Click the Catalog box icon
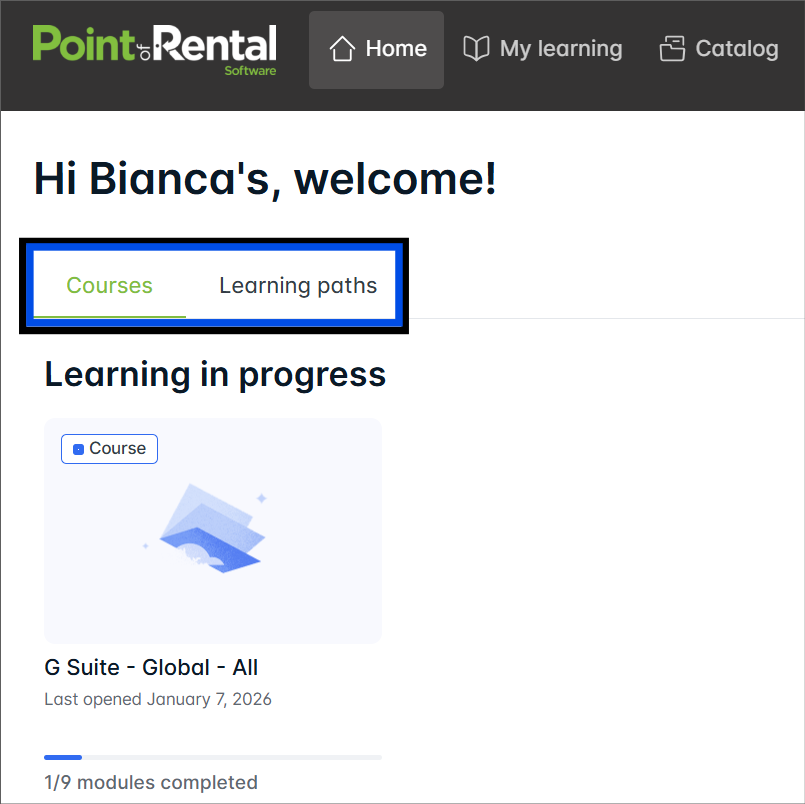This screenshot has width=805, height=804. tap(672, 49)
